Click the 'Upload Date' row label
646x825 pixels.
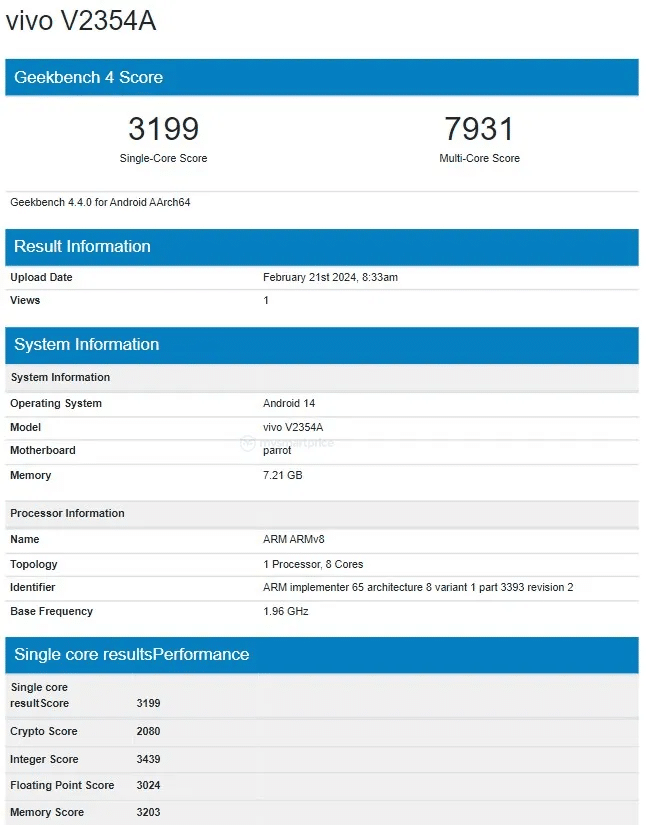[41, 277]
